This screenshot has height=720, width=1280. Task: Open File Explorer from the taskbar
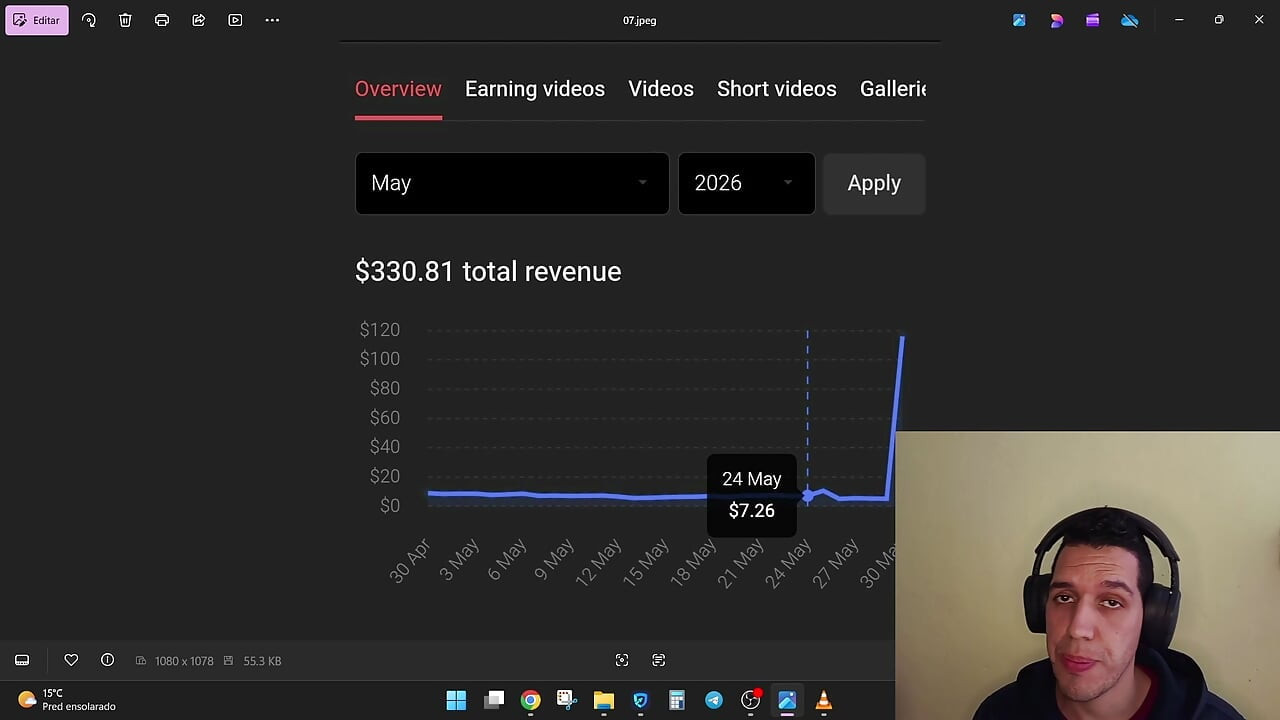tap(604, 700)
